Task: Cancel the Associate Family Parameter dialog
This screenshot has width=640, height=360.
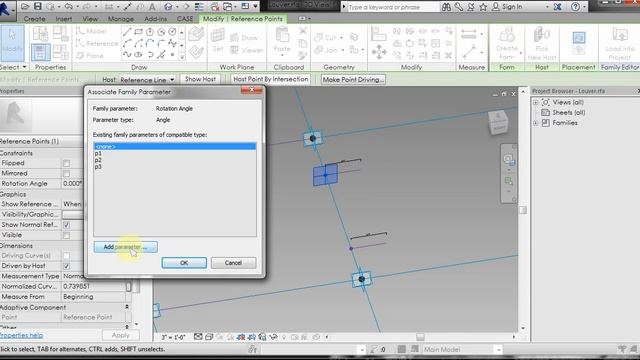Action: (233, 263)
